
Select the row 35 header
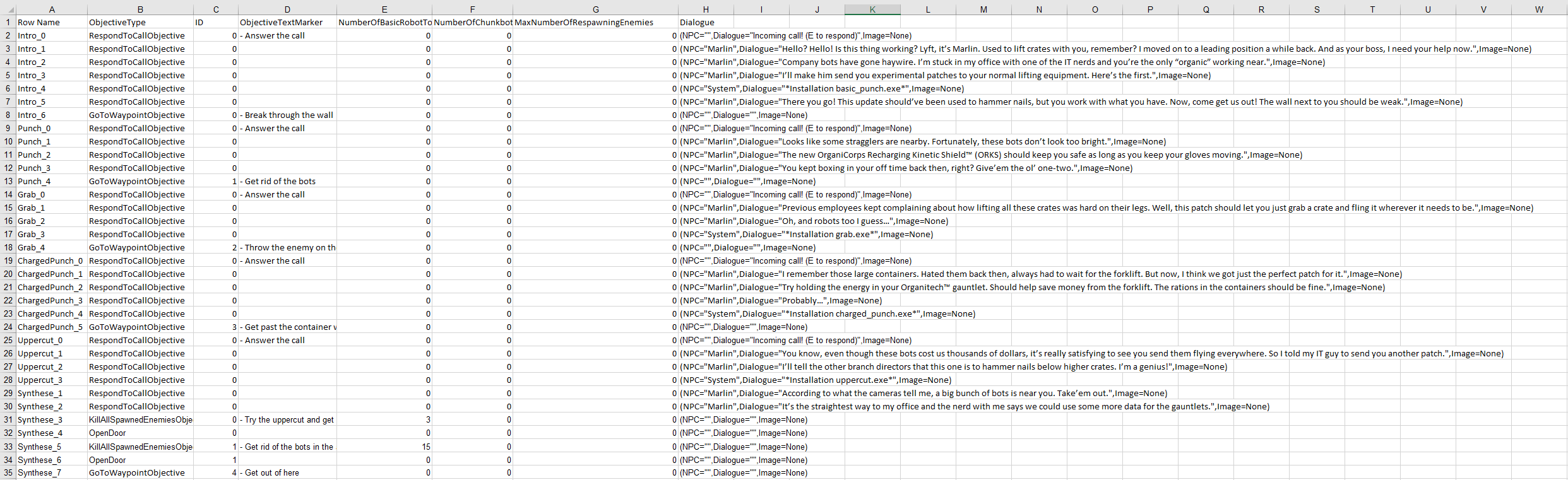(8, 473)
